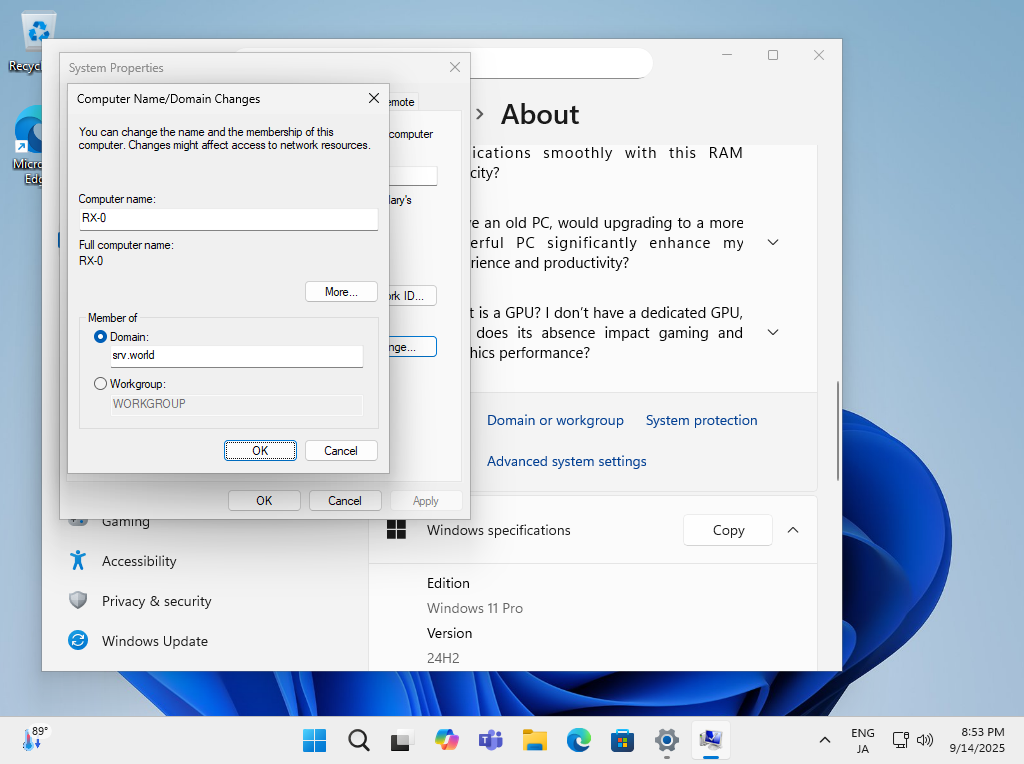Open Accessibility settings
Image resolution: width=1024 pixels, height=764 pixels.
[139, 562]
